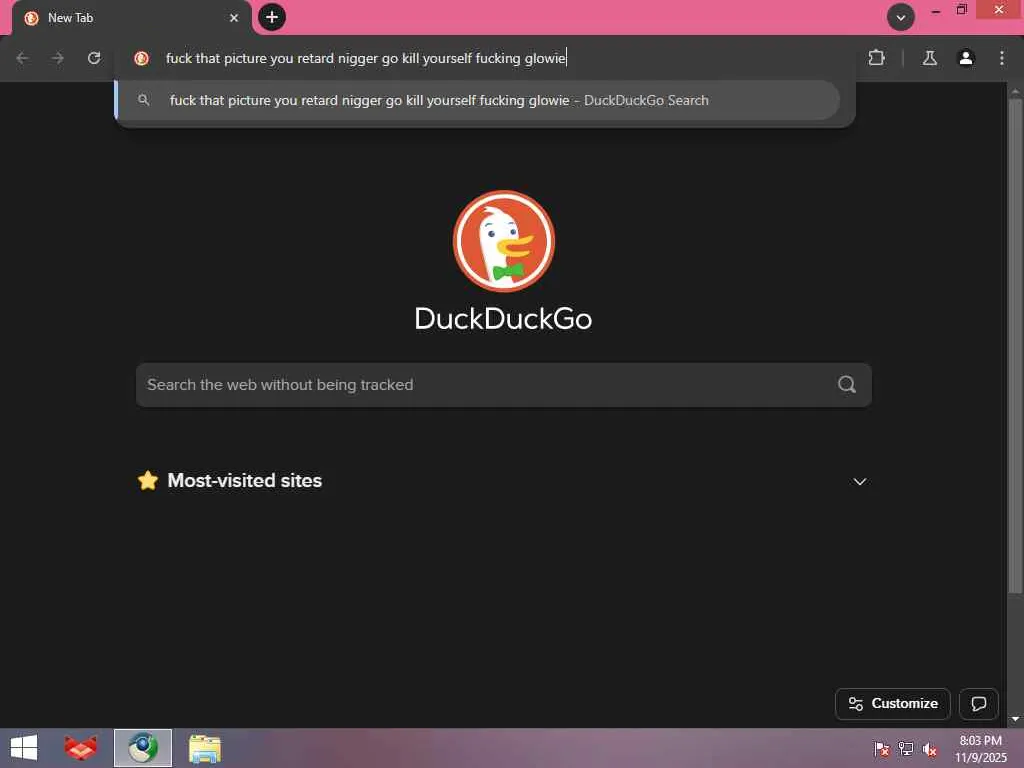Close the New Tab tab
Image resolution: width=1024 pixels, height=768 pixels.
click(234, 18)
